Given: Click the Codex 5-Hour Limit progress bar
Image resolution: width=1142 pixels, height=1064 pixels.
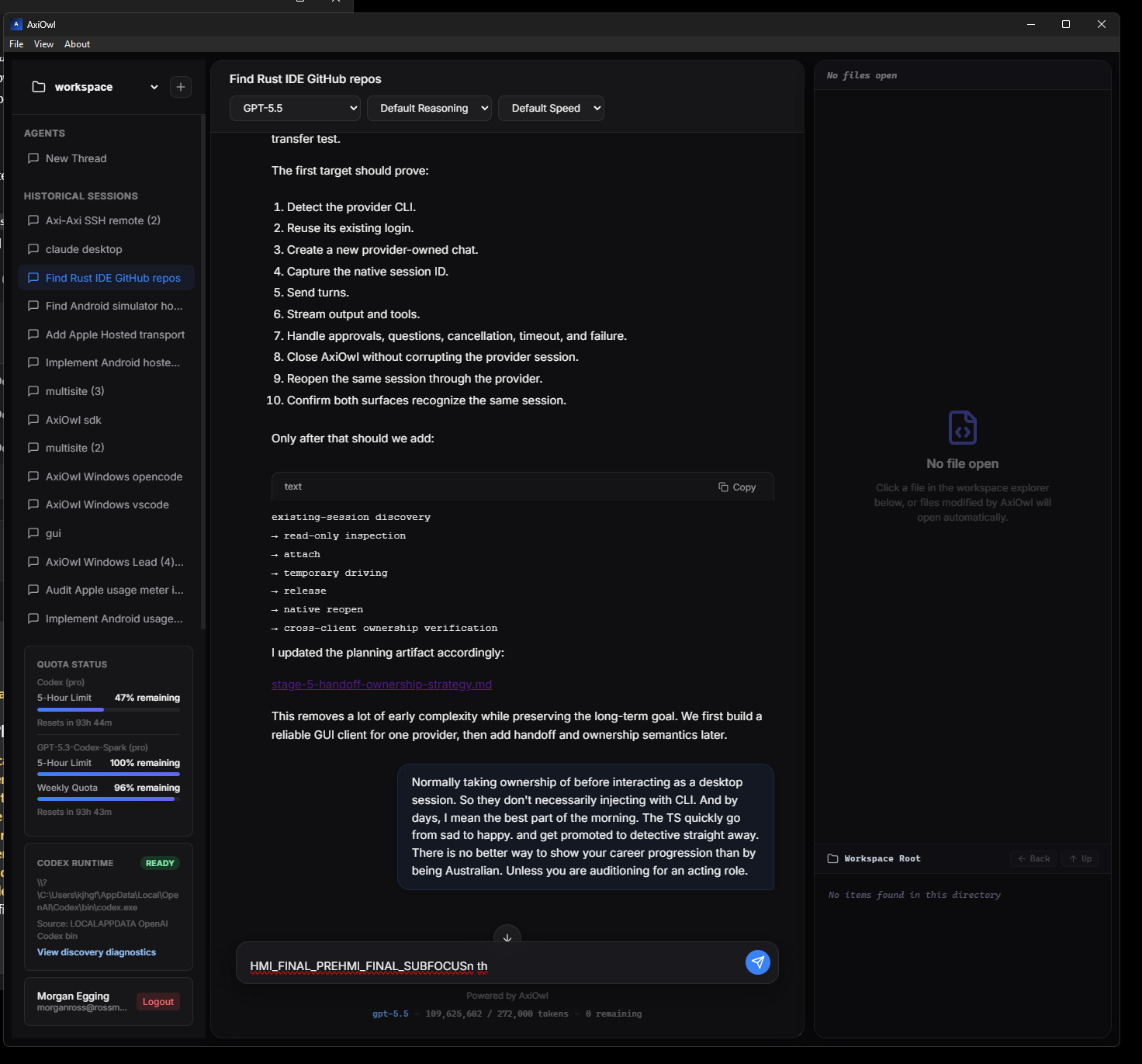Looking at the screenshot, I should [x=109, y=709].
